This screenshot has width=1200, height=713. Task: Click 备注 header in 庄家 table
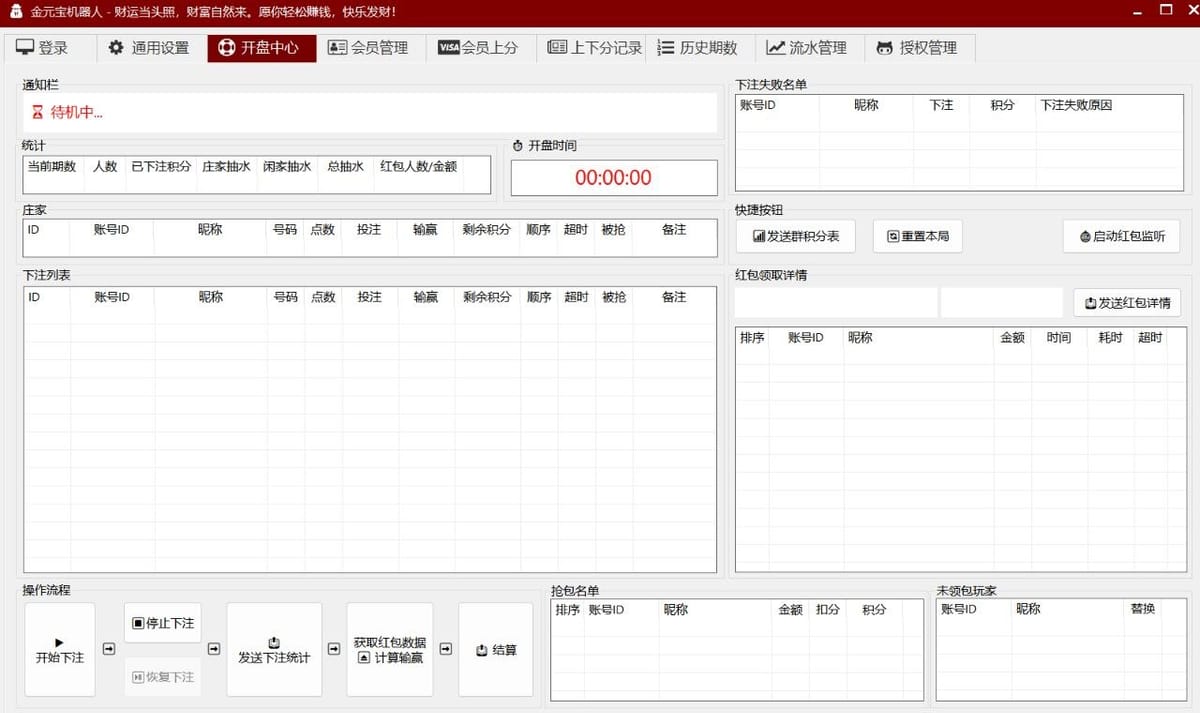pyautogui.click(x=674, y=230)
